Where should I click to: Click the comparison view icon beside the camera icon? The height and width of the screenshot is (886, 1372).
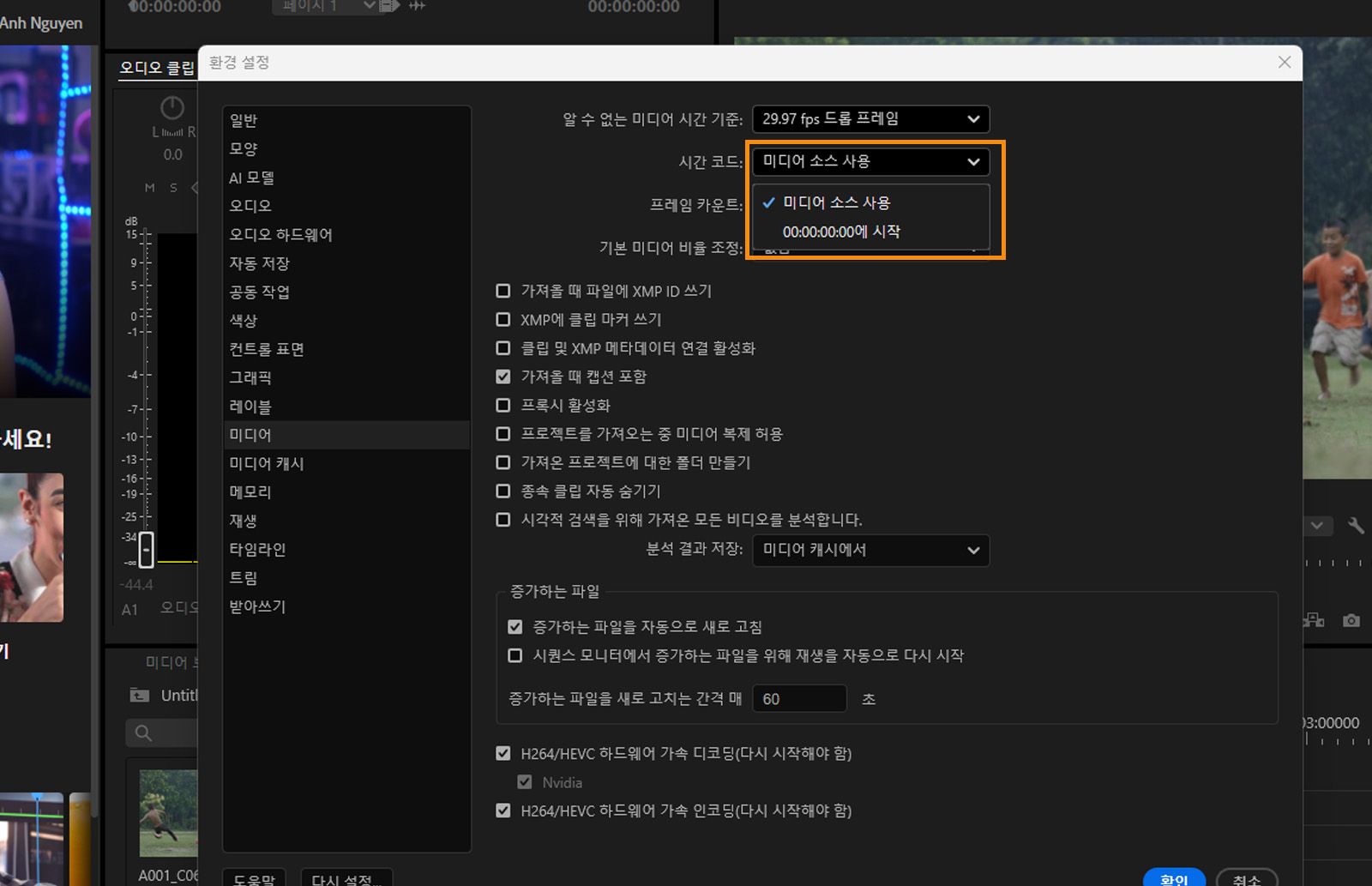point(1314,621)
